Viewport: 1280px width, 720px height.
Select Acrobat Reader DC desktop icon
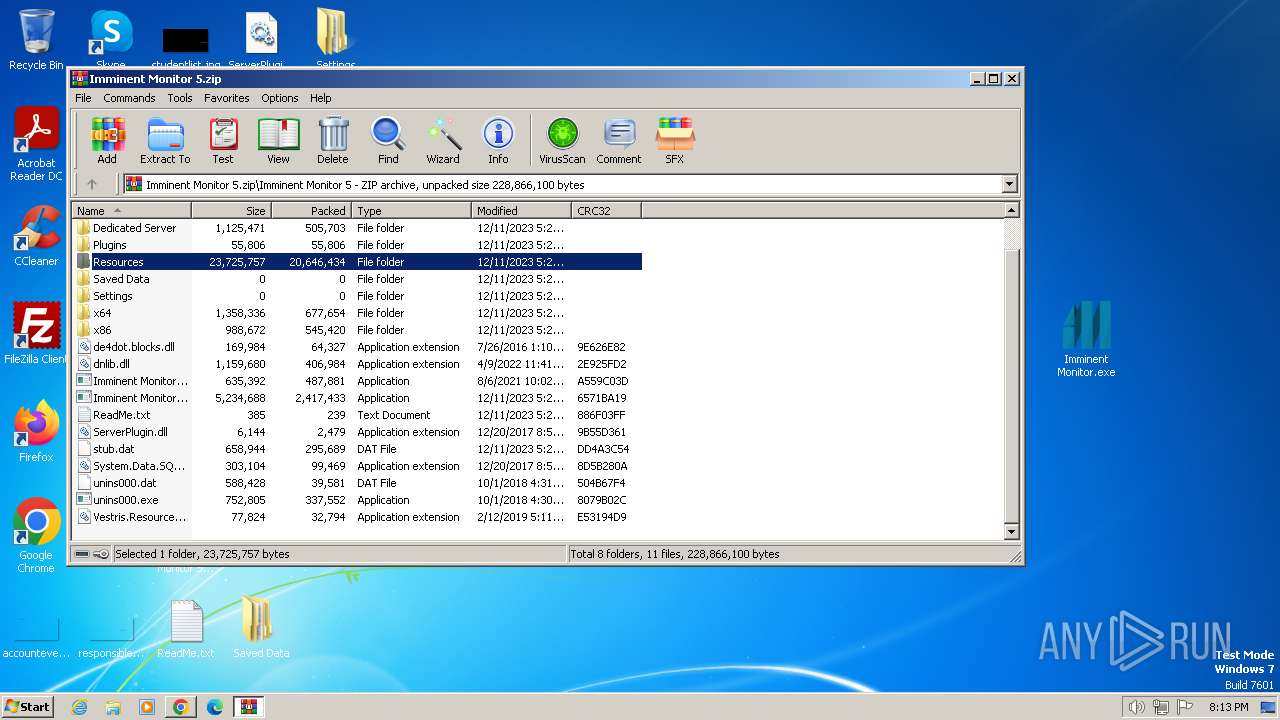coord(36,145)
